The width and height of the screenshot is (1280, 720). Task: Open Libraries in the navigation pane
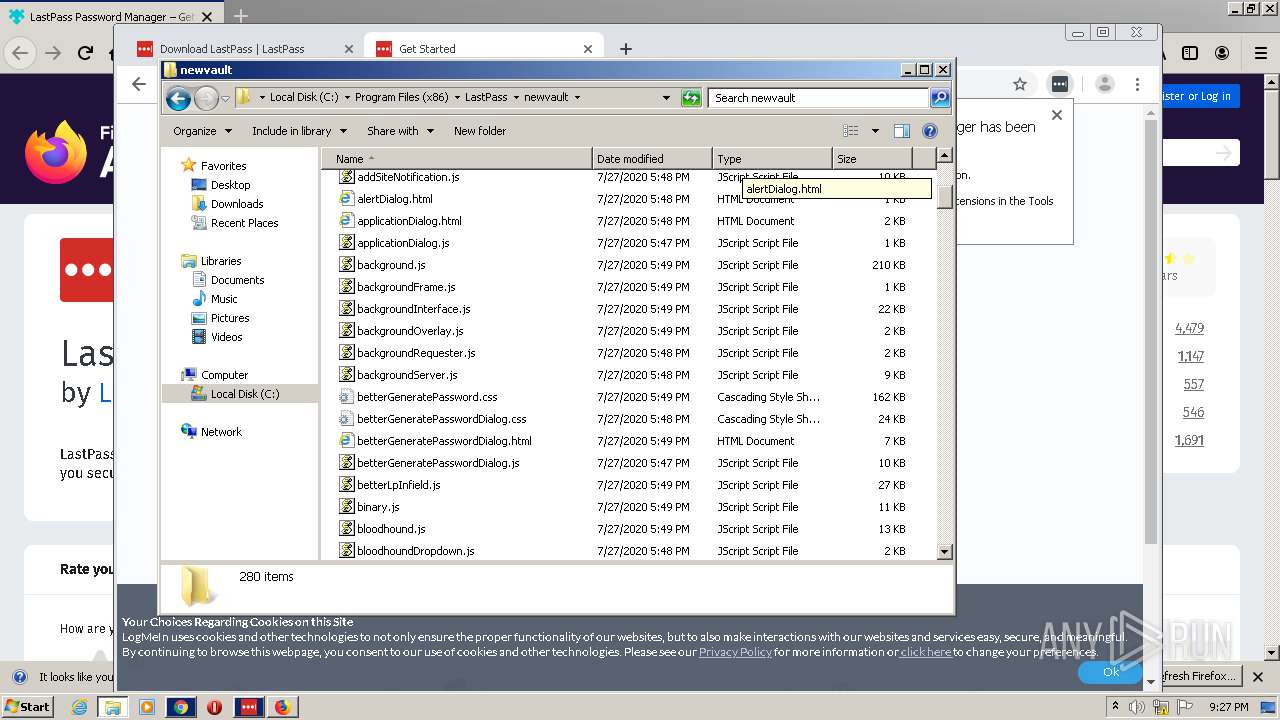(220, 261)
